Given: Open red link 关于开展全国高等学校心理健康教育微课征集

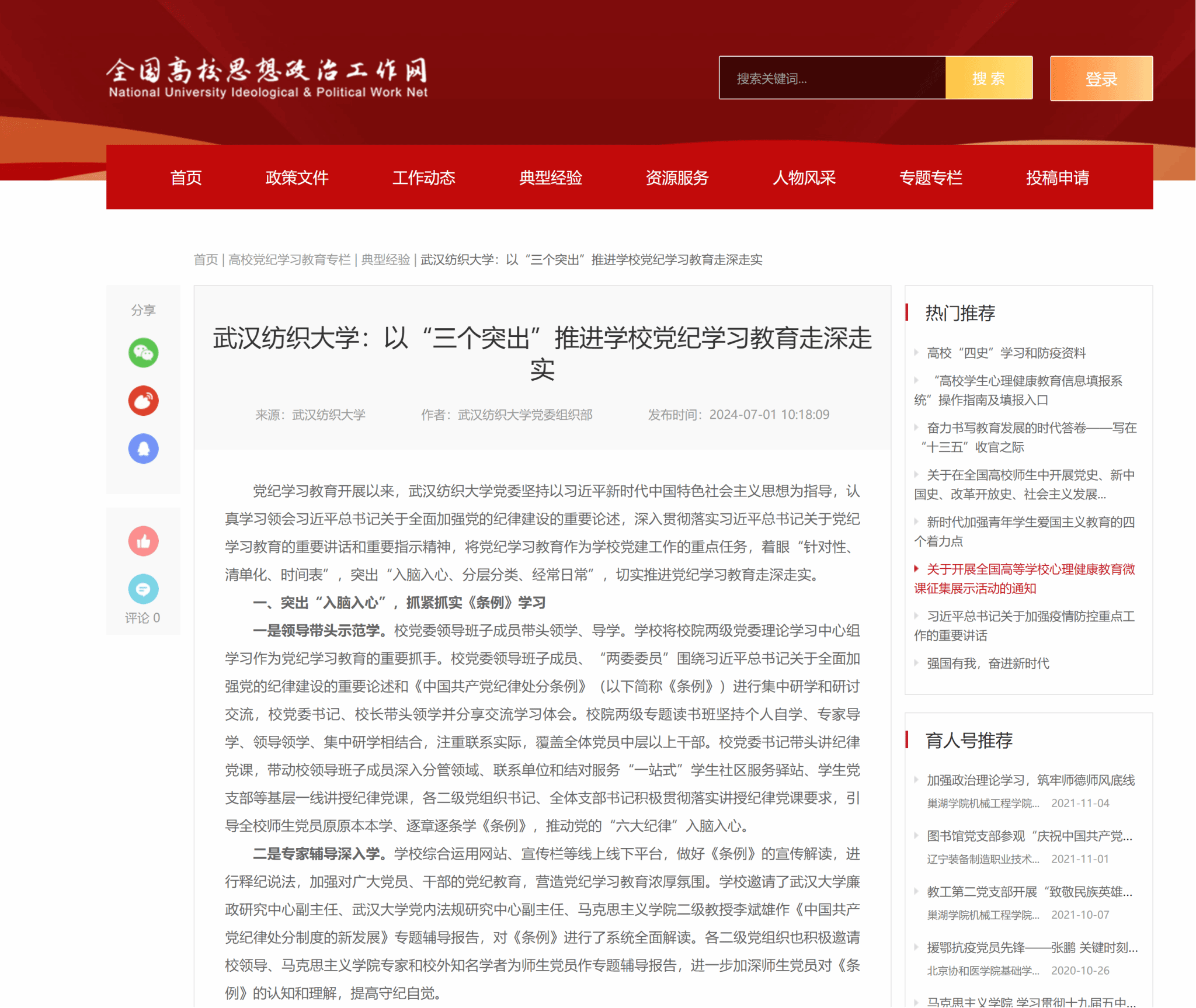Looking at the screenshot, I should tap(1024, 579).
